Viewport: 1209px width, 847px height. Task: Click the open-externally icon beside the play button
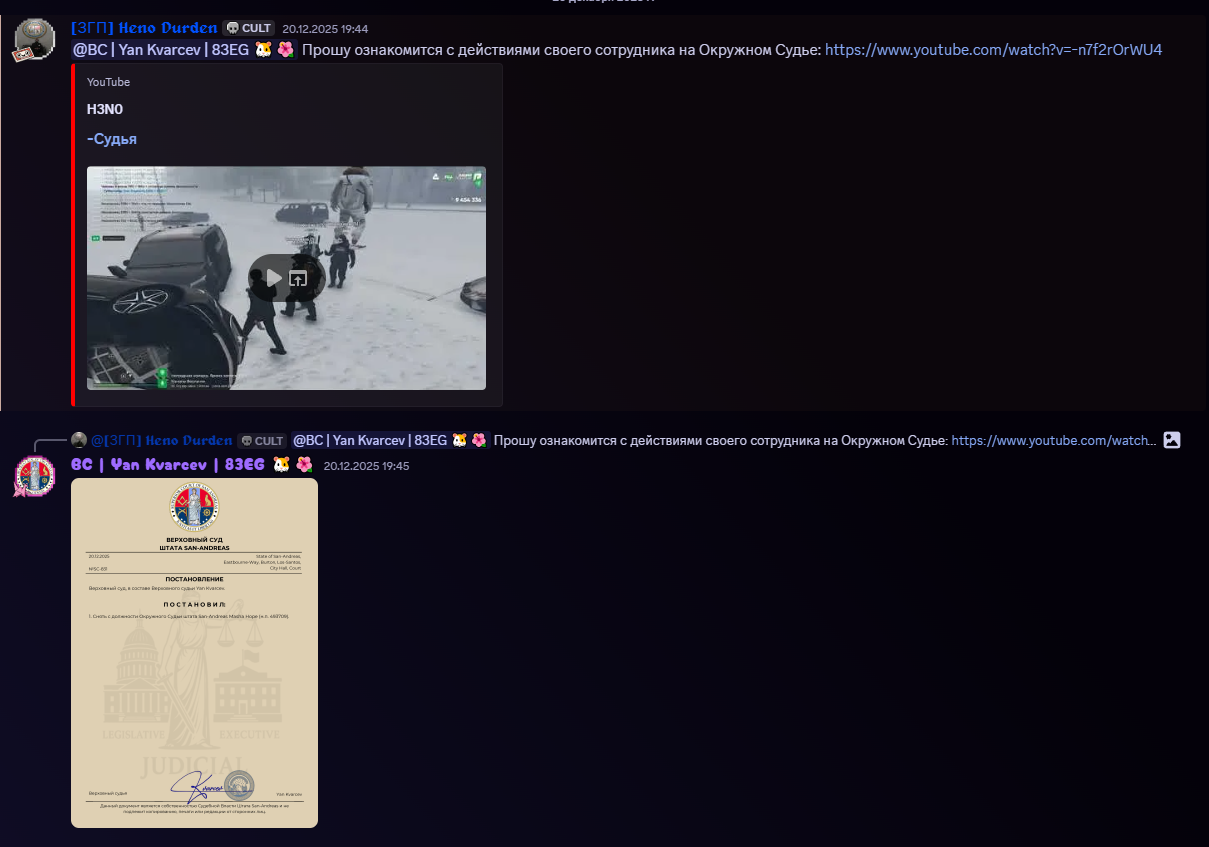[x=298, y=279]
